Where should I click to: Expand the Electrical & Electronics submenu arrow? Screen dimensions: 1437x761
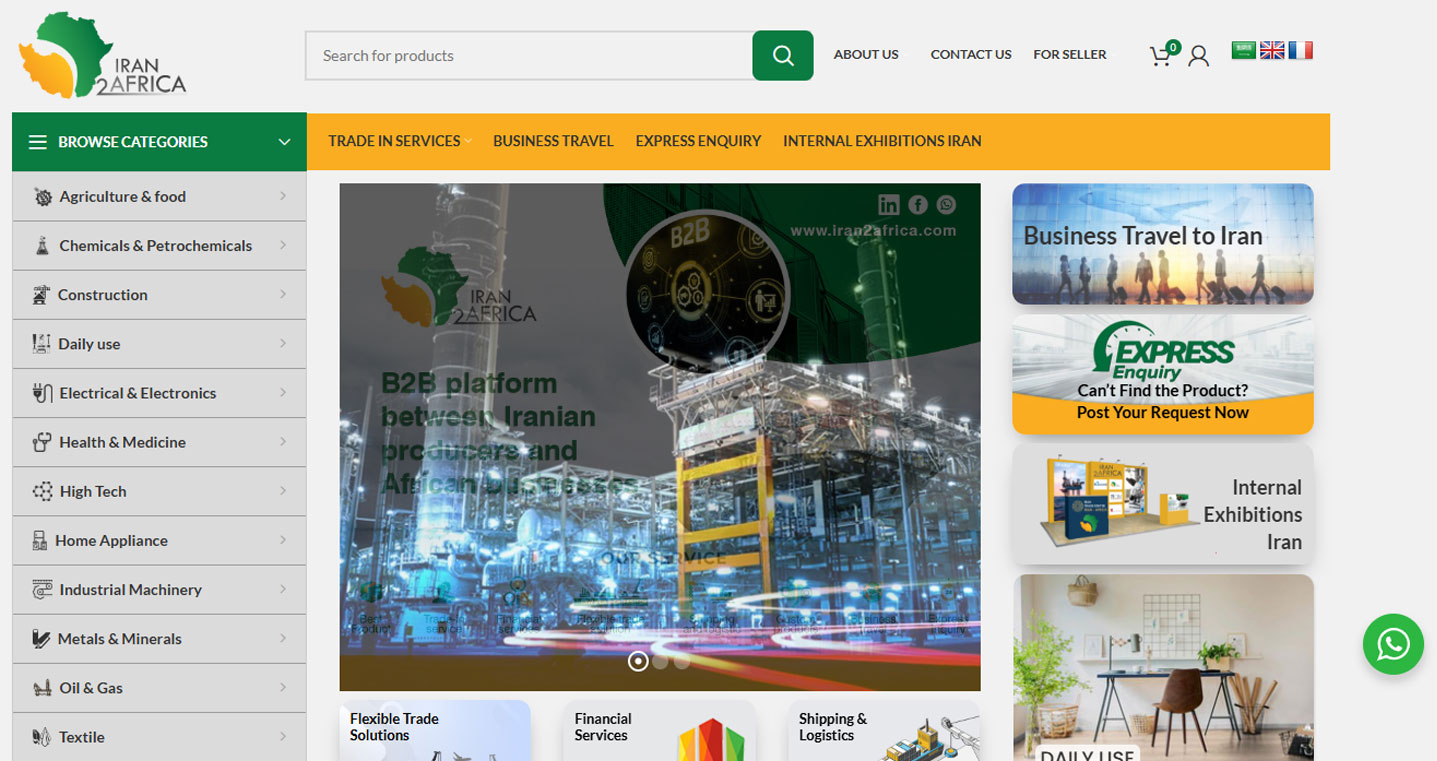tap(284, 393)
